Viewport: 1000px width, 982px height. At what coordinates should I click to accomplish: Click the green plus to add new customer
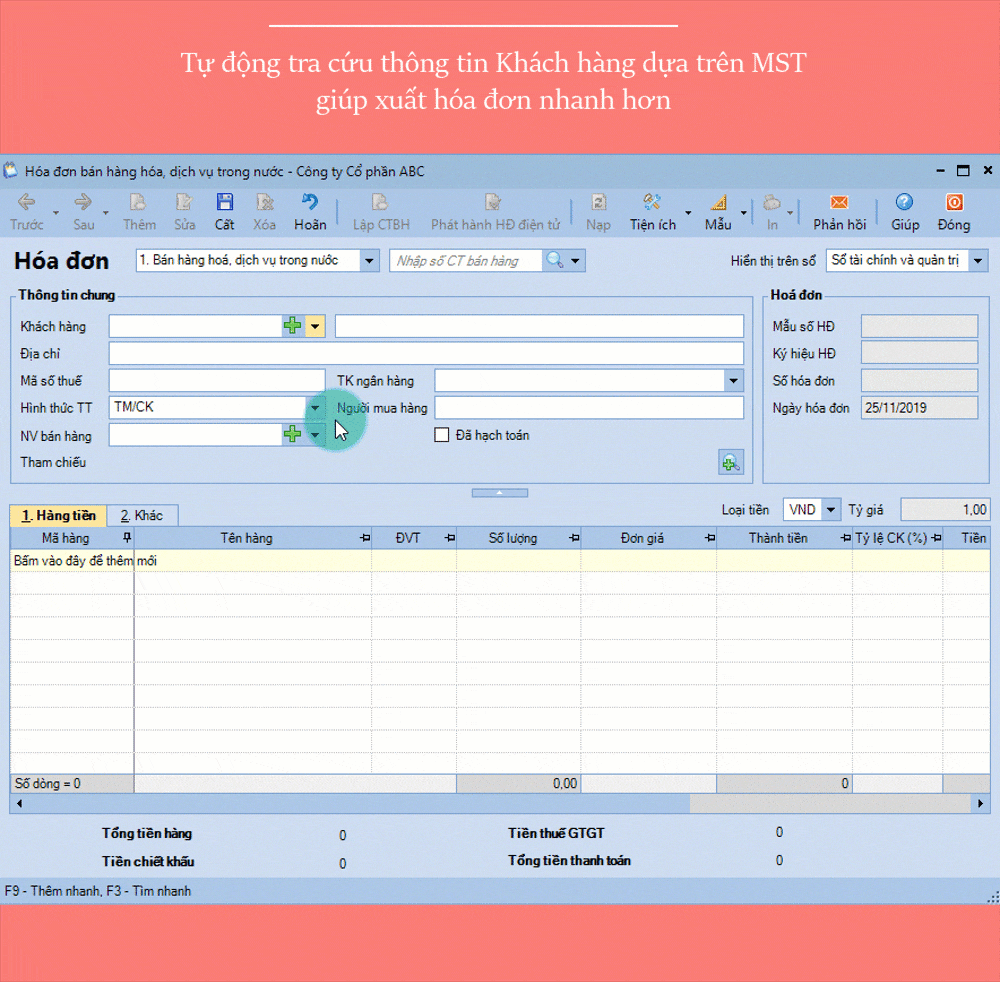click(x=290, y=326)
